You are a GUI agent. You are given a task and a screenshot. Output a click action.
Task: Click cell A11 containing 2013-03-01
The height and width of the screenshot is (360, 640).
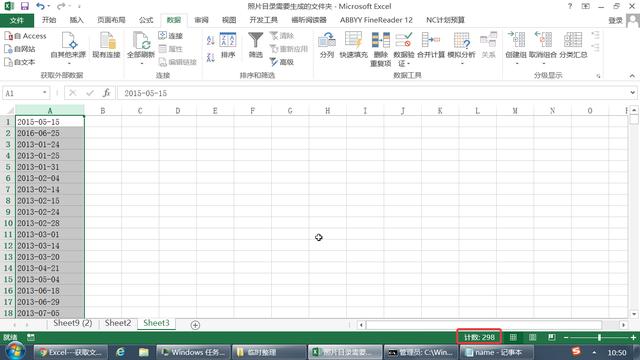(x=50, y=234)
